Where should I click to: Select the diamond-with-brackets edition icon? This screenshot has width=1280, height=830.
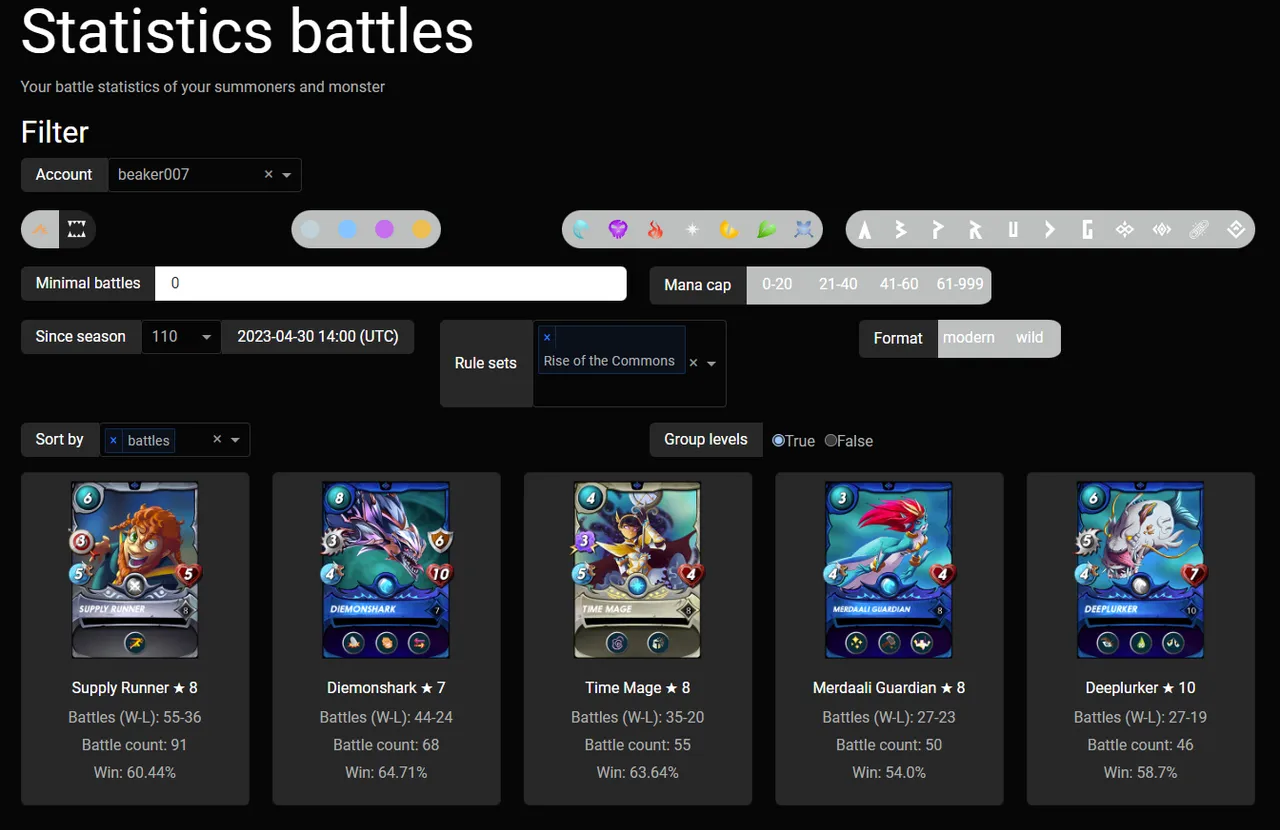click(1162, 230)
